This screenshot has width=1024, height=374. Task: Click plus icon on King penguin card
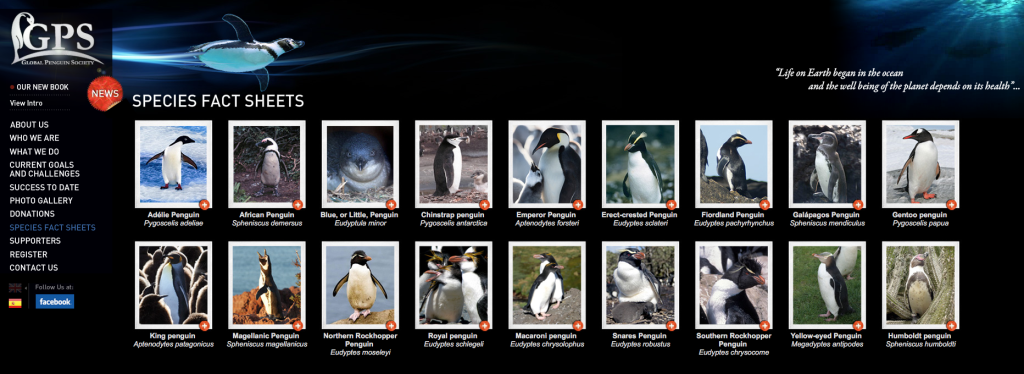pyautogui.click(x=204, y=325)
